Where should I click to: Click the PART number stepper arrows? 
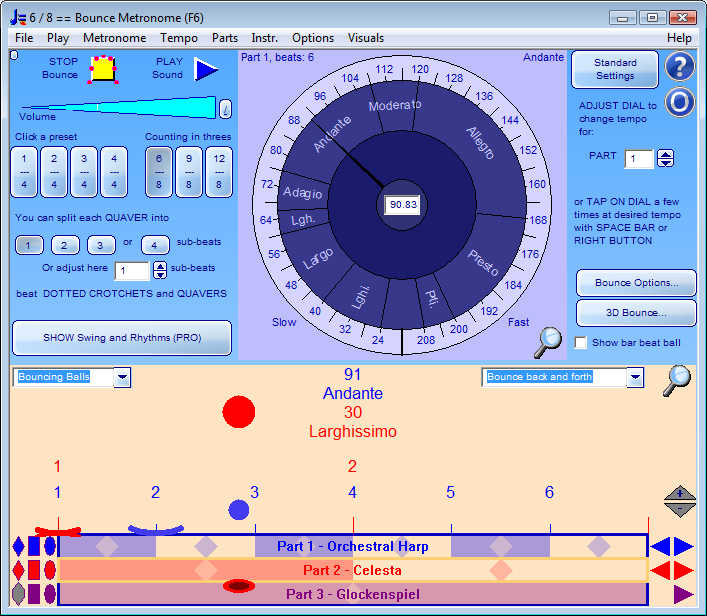(x=666, y=158)
